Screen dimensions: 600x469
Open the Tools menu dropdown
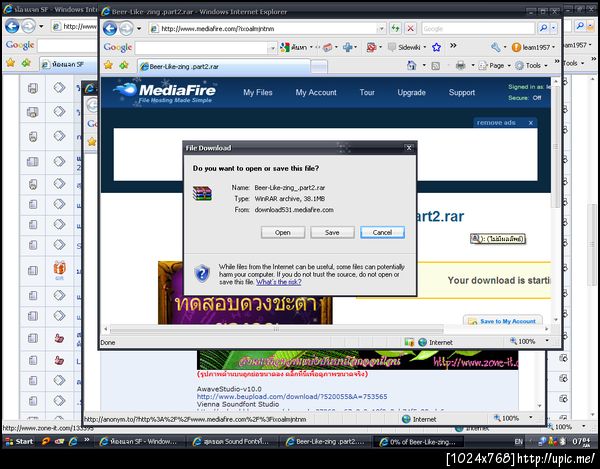coord(532,65)
